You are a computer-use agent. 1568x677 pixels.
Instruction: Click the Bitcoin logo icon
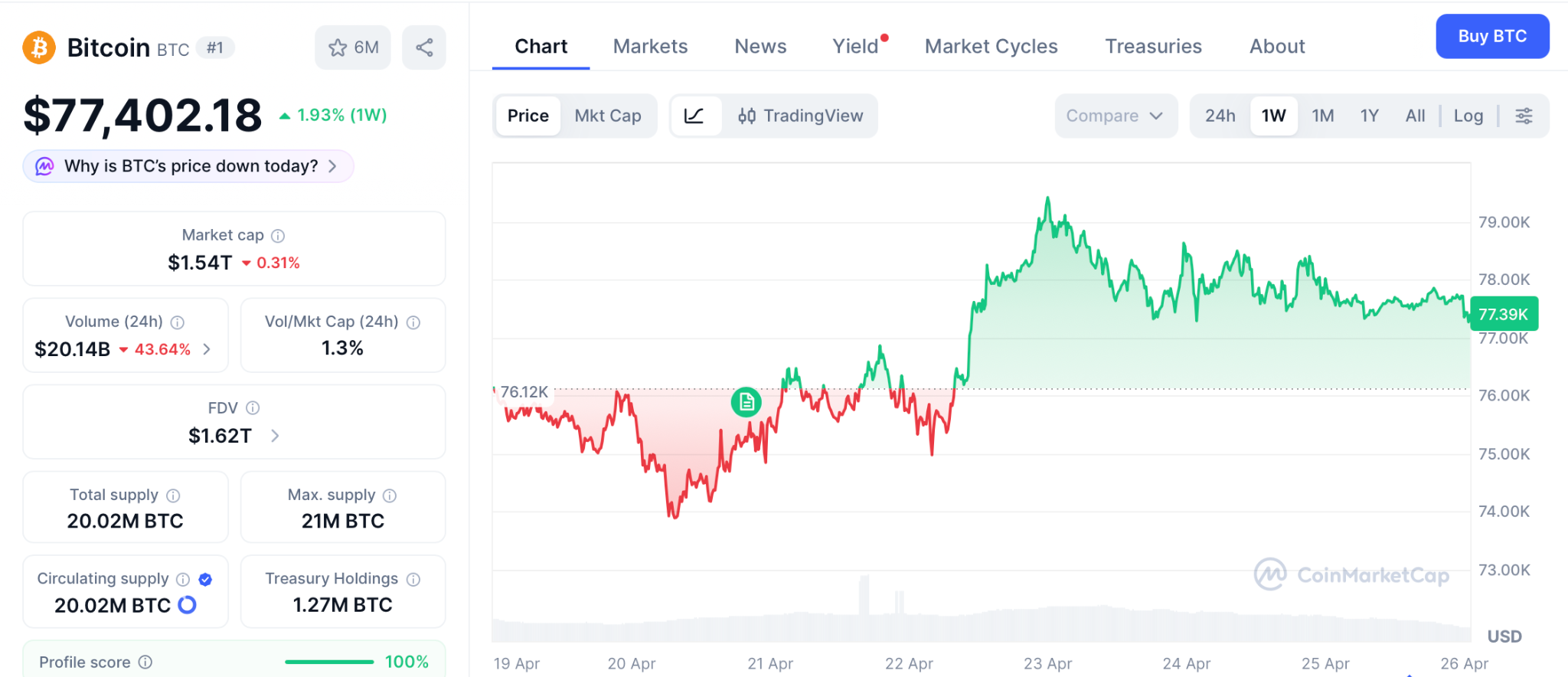(39, 47)
